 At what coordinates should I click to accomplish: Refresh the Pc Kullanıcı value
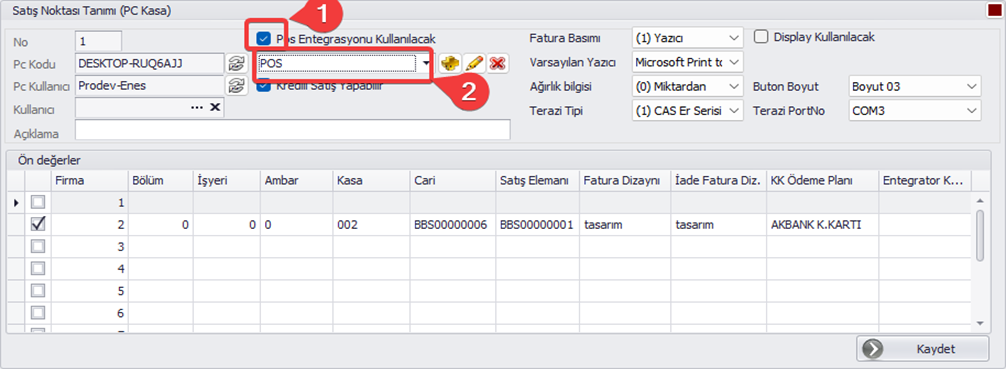(x=237, y=86)
